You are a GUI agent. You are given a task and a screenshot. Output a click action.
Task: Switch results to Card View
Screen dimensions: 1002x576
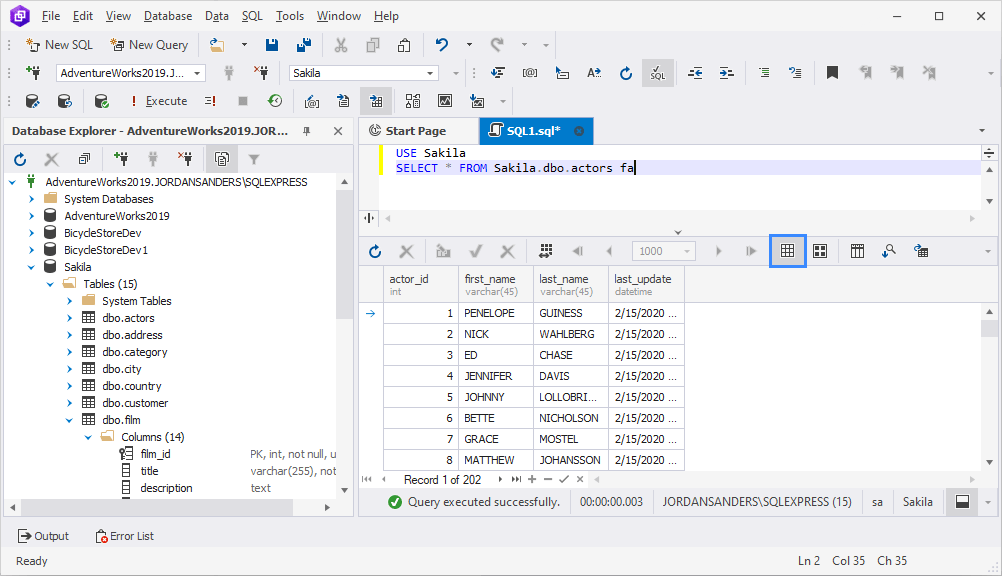point(820,251)
